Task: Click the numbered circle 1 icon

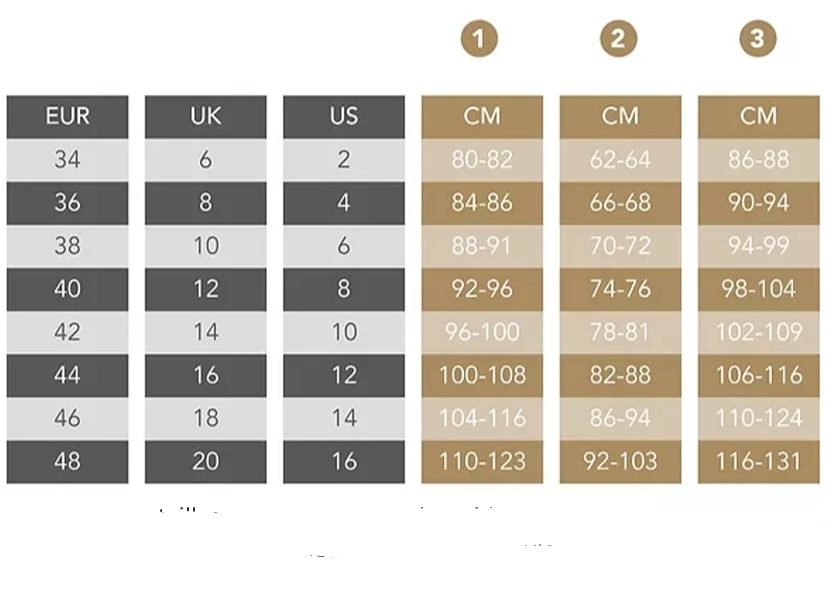Action: click(x=481, y=39)
